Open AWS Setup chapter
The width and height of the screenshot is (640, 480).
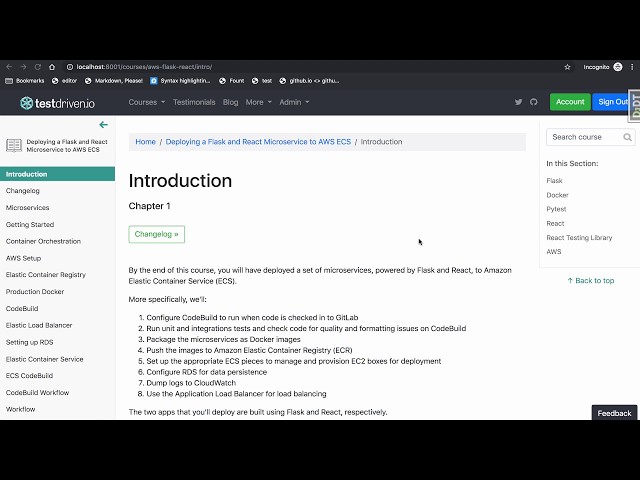click(x=23, y=258)
